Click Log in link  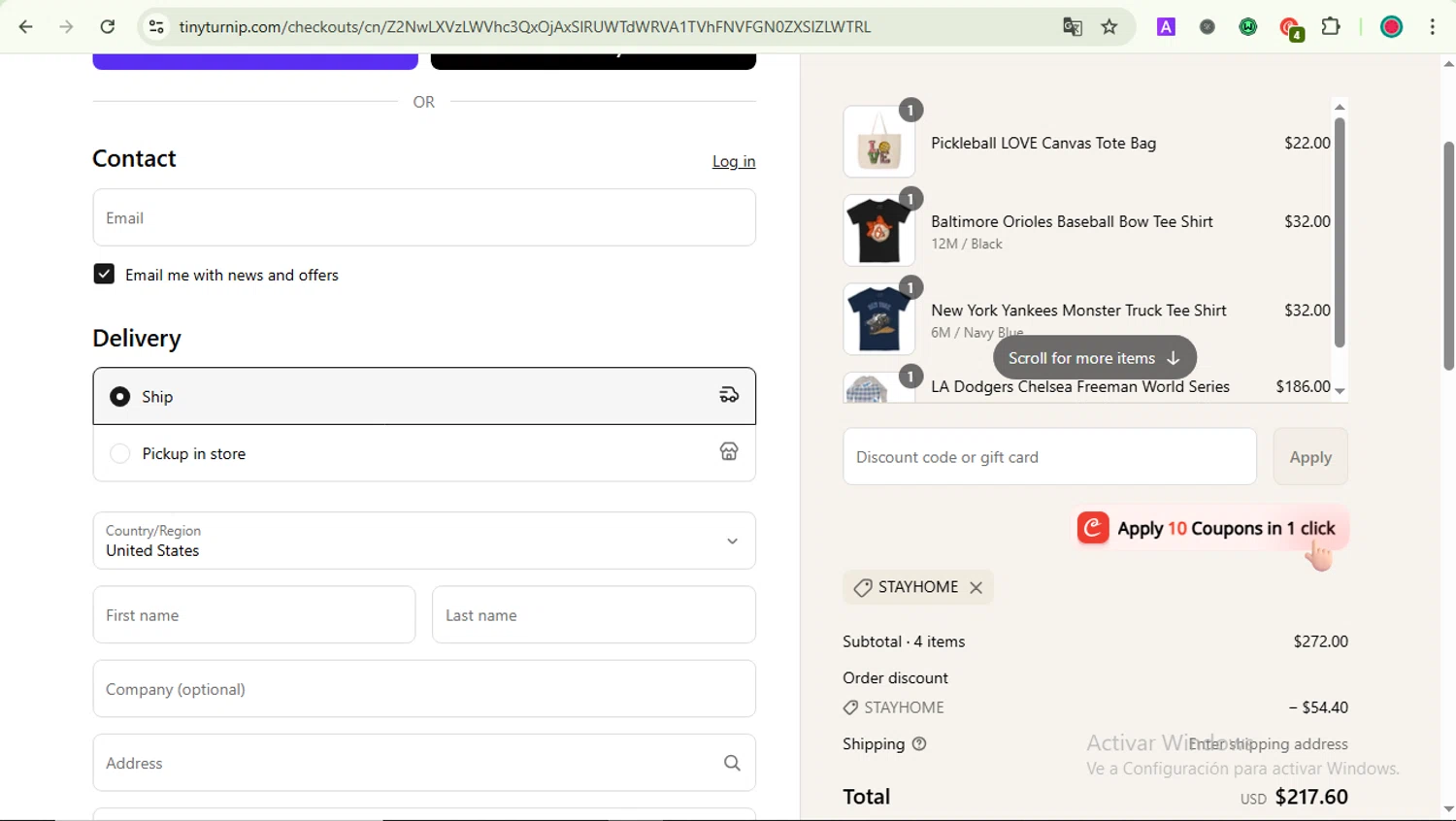(734, 161)
